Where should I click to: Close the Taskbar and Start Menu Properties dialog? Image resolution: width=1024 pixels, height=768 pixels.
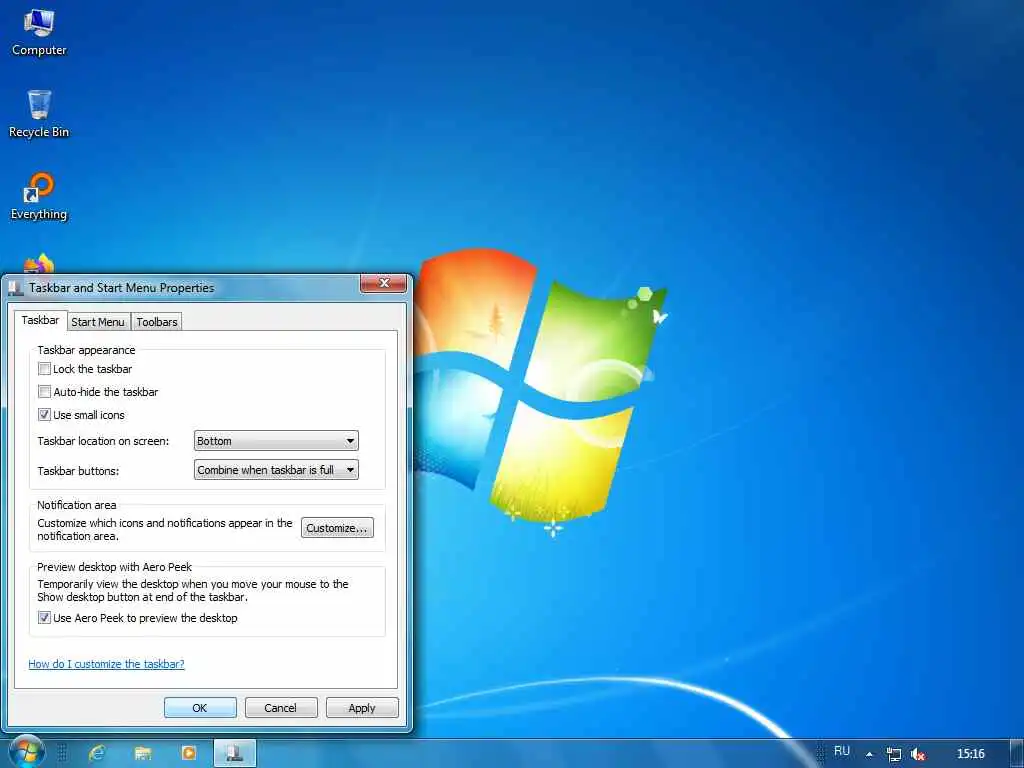click(x=383, y=283)
